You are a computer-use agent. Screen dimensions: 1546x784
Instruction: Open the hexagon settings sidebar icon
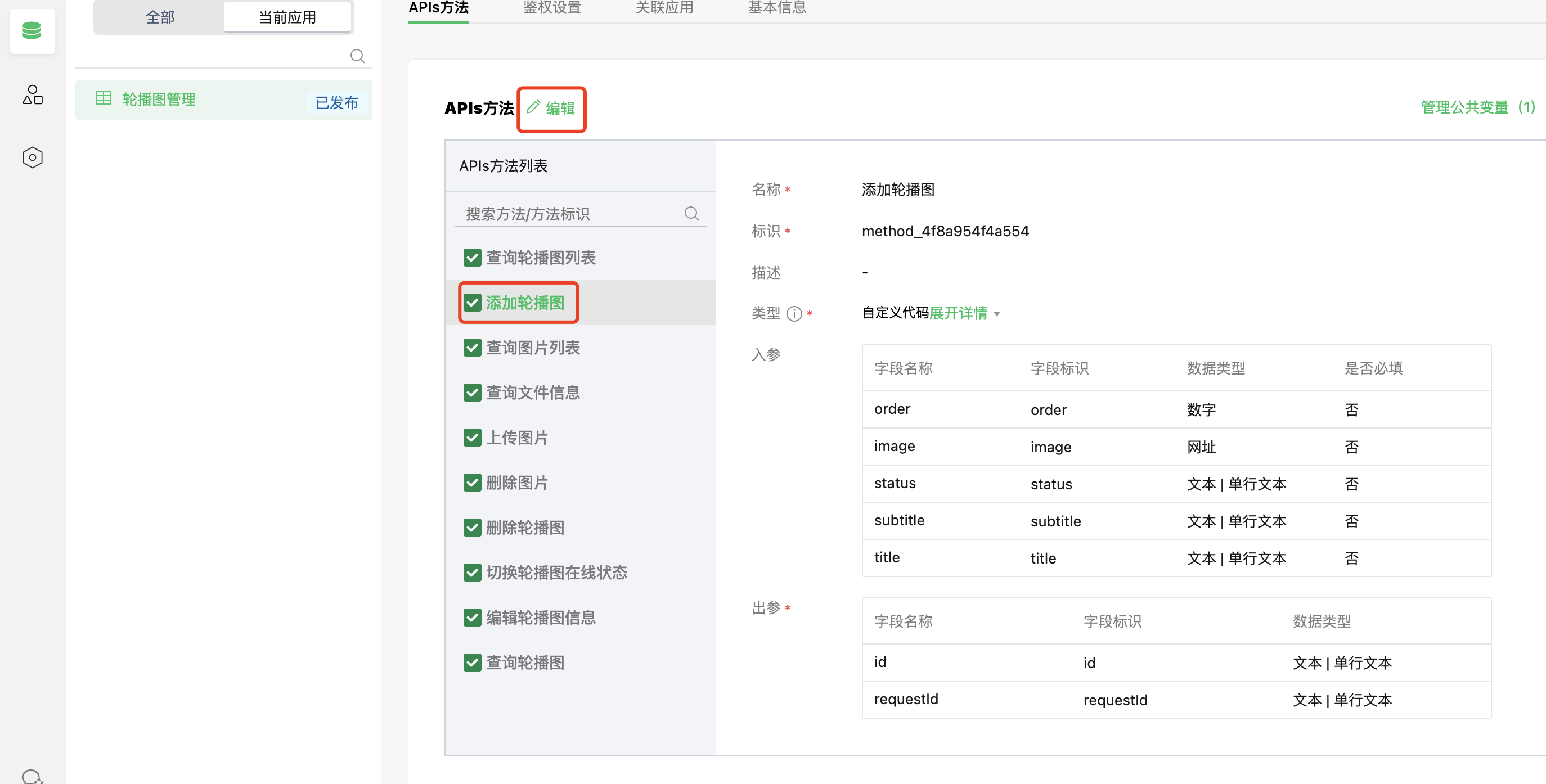click(33, 158)
